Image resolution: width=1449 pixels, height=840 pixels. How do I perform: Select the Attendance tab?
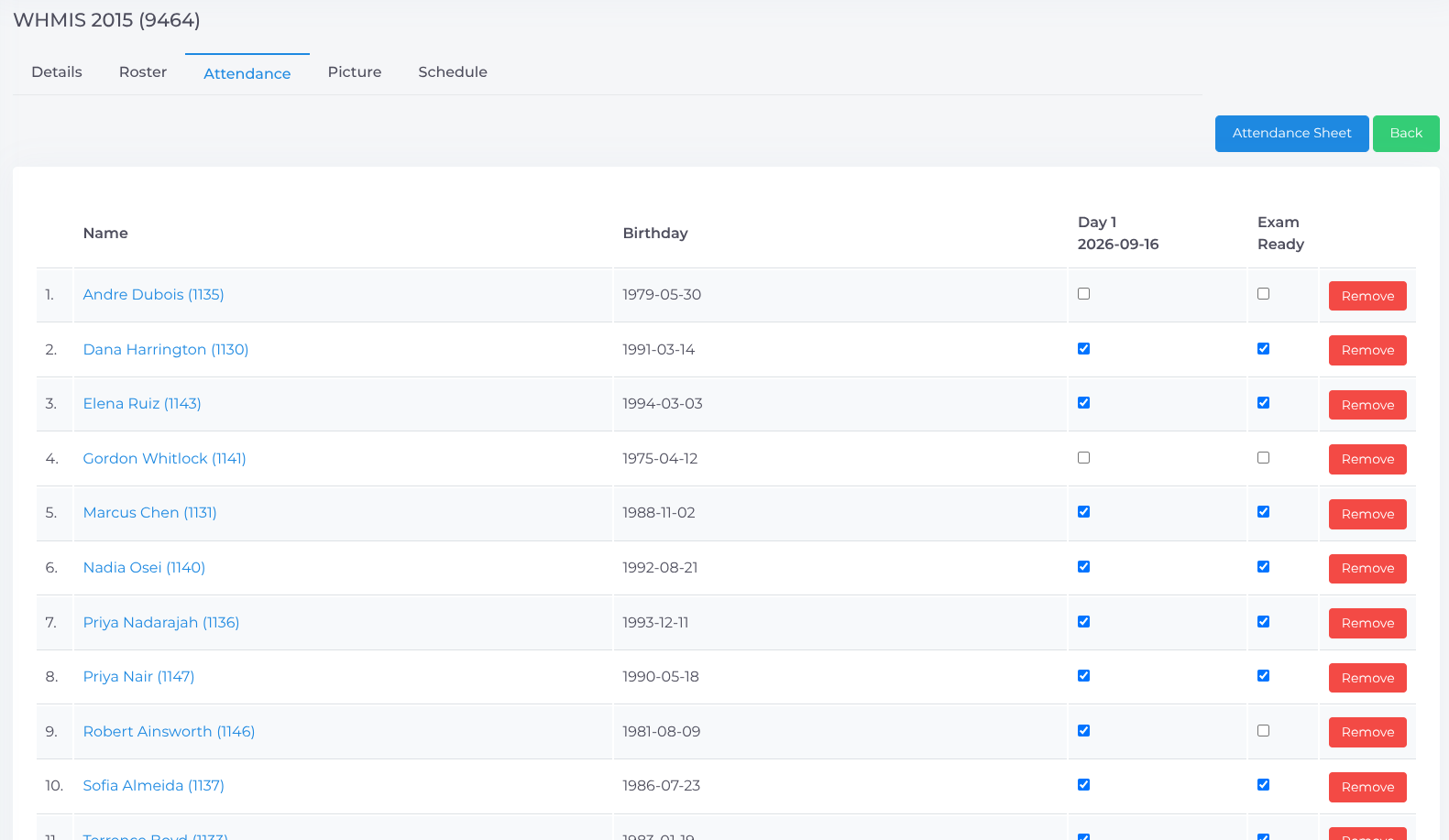tap(247, 73)
